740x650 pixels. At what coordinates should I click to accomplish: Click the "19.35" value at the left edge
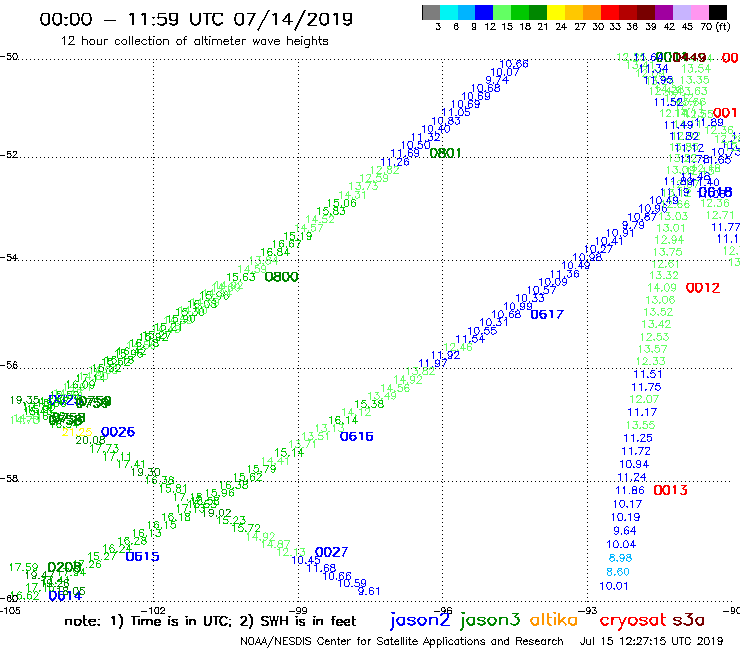24,400
